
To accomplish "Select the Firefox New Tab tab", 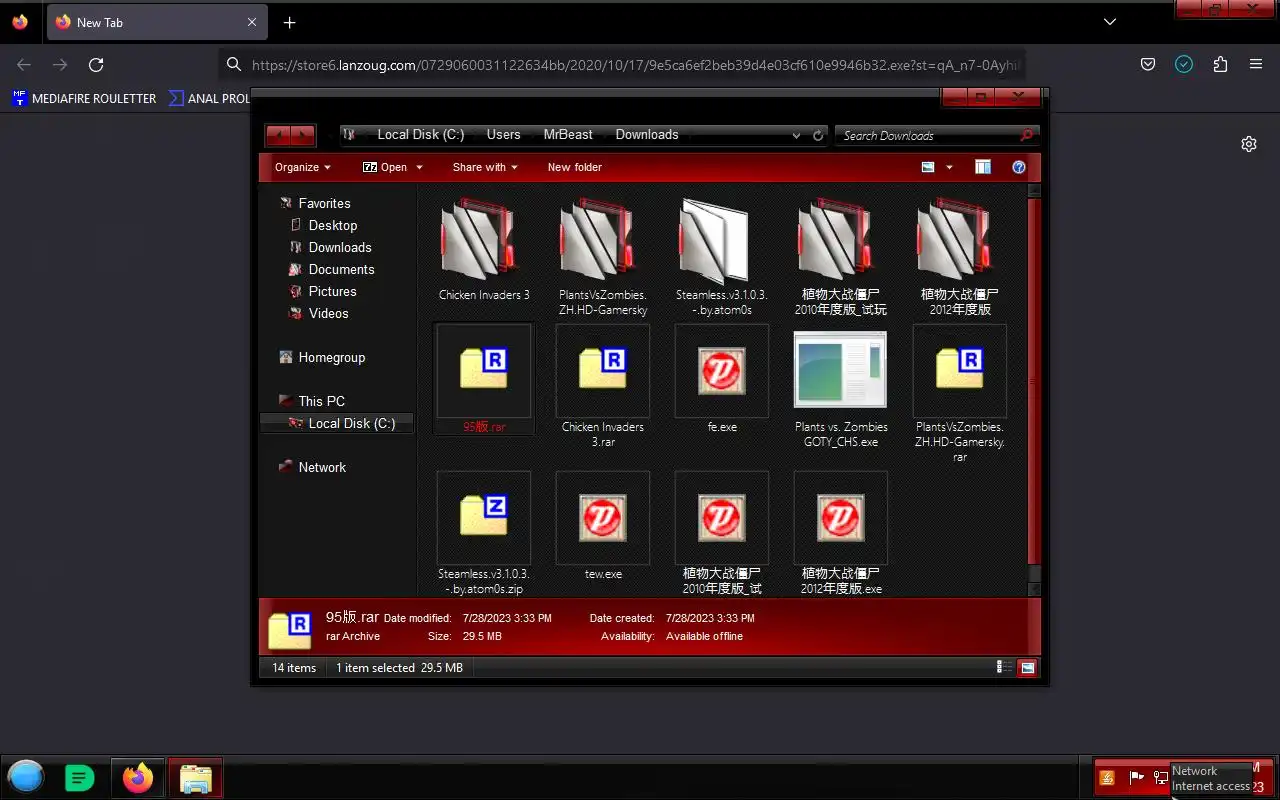I will [156, 22].
